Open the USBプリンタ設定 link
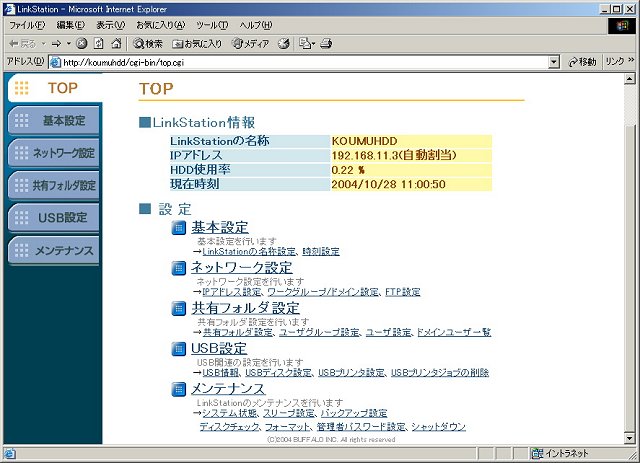The height and width of the screenshot is (463, 640). [351, 372]
